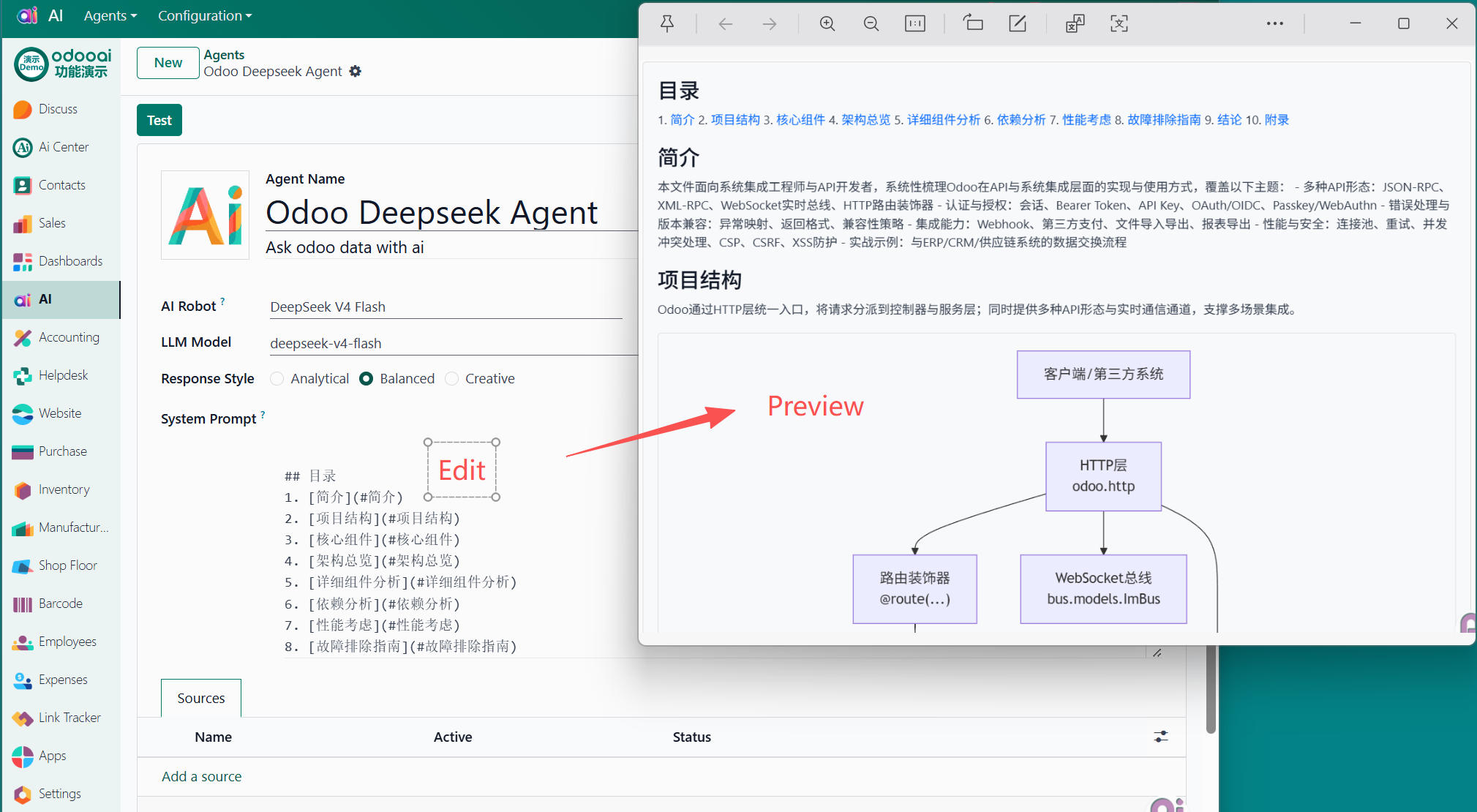This screenshot has height=812, width=1477.
Task: Go back in the preview window
Action: tap(725, 23)
